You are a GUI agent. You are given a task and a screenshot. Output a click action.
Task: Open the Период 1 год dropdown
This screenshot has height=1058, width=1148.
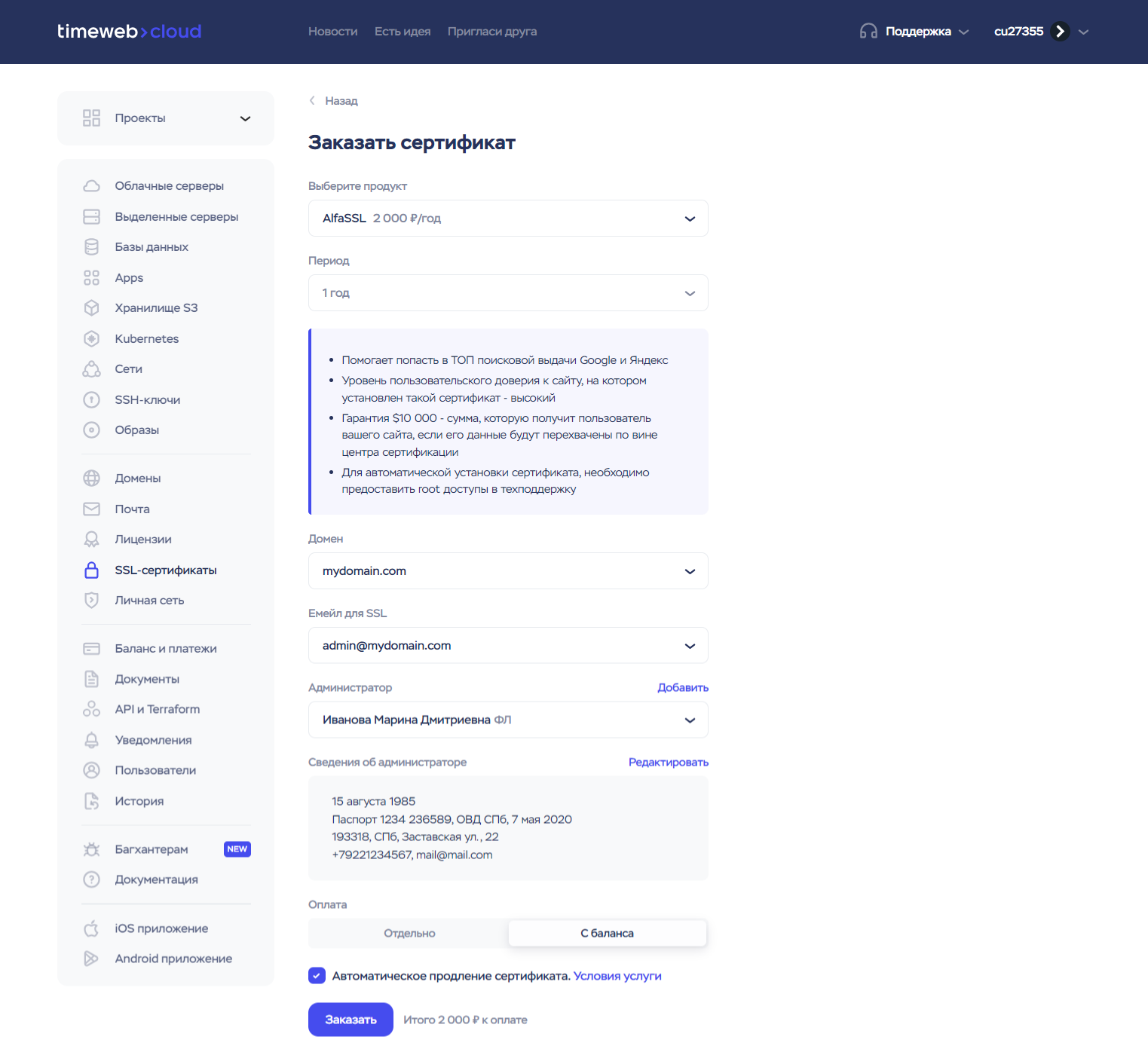click(x=508, y=293)
